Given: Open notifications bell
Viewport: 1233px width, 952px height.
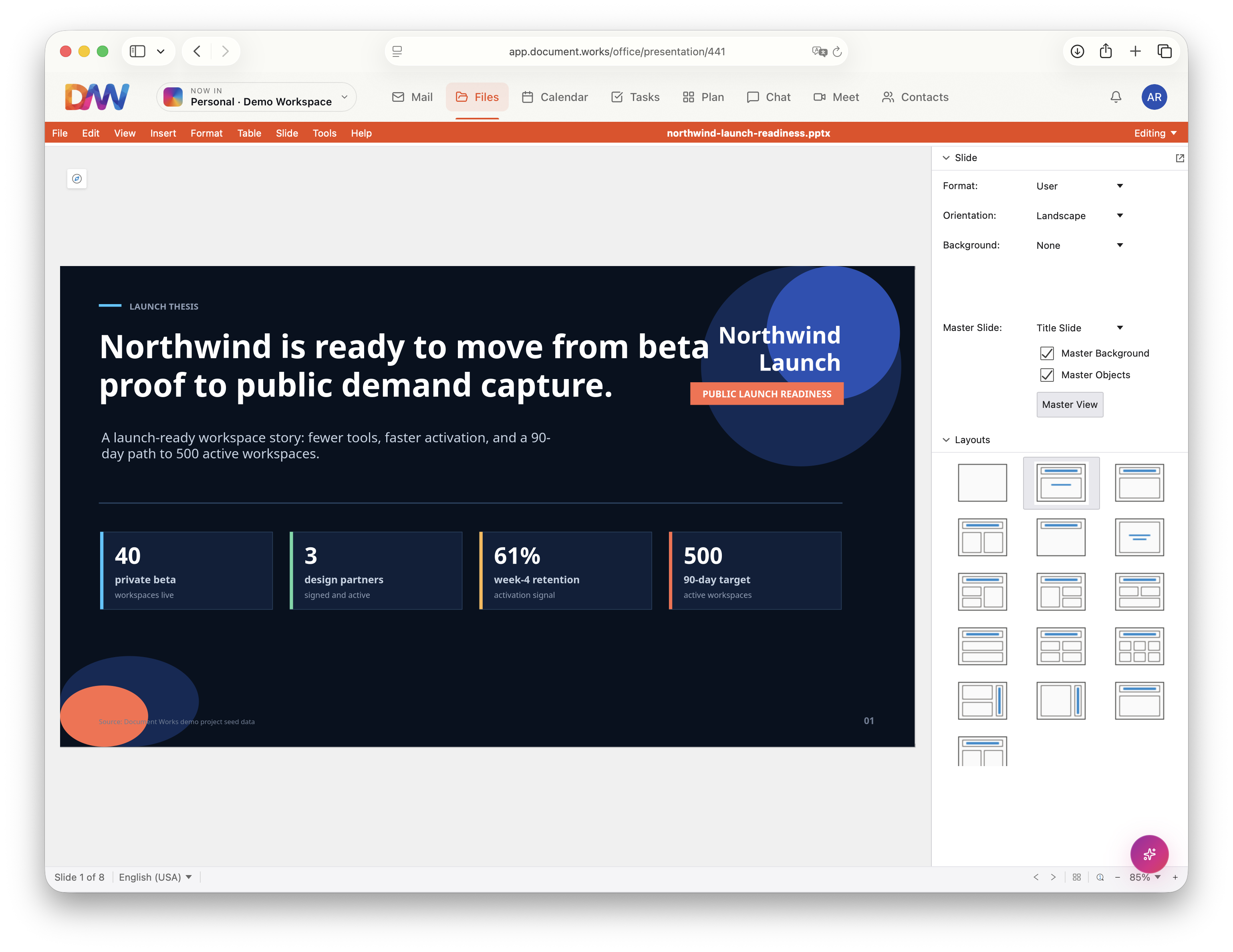Looking at the screenshot, I should click(x=1116, y=97).
